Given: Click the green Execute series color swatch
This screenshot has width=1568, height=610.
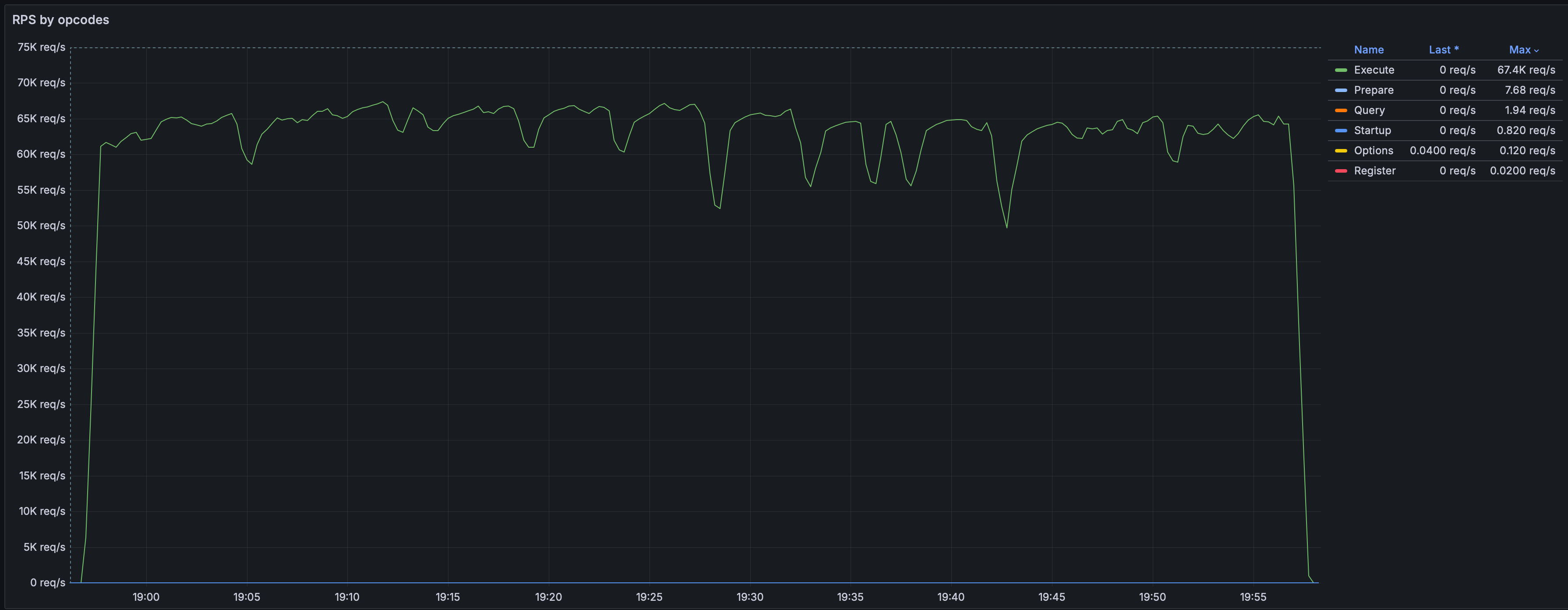Looking at the screenshot, I should click(1340, 70).
